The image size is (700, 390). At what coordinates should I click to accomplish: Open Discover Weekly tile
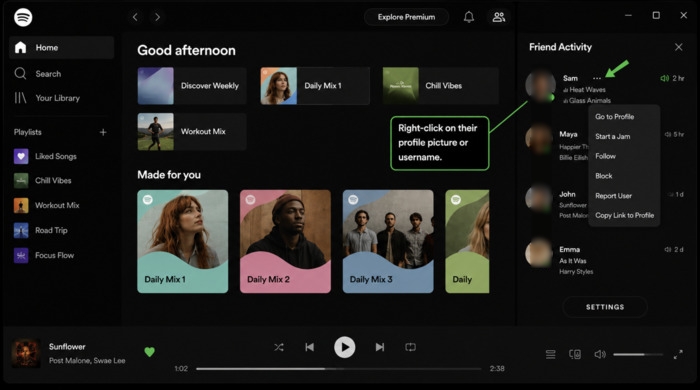click(192, 86)
